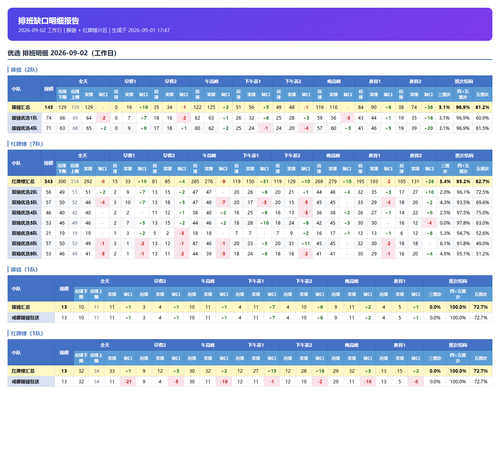
Task: Click +15 in the 红牌楼（1队）汇总 row
Action: (x=272, y=371)
